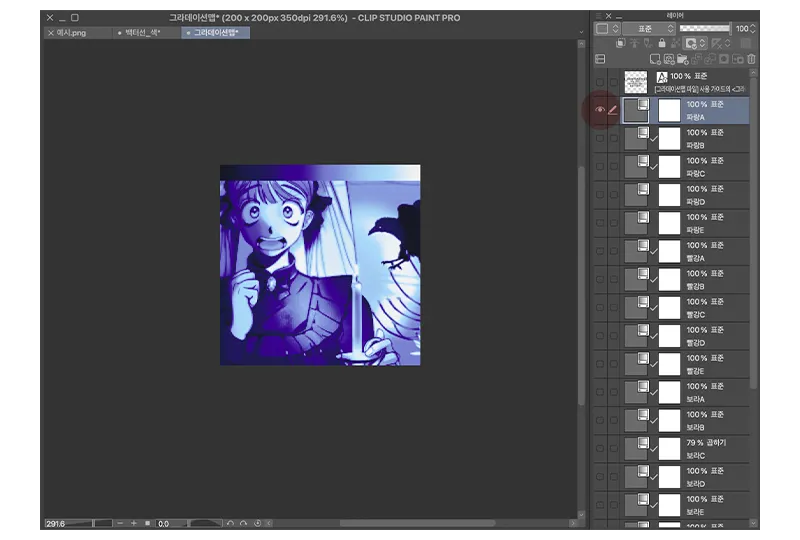Click the opacity 100 stepper arrows
Viewport: 800px width, 540px height.
coord(753,29)
